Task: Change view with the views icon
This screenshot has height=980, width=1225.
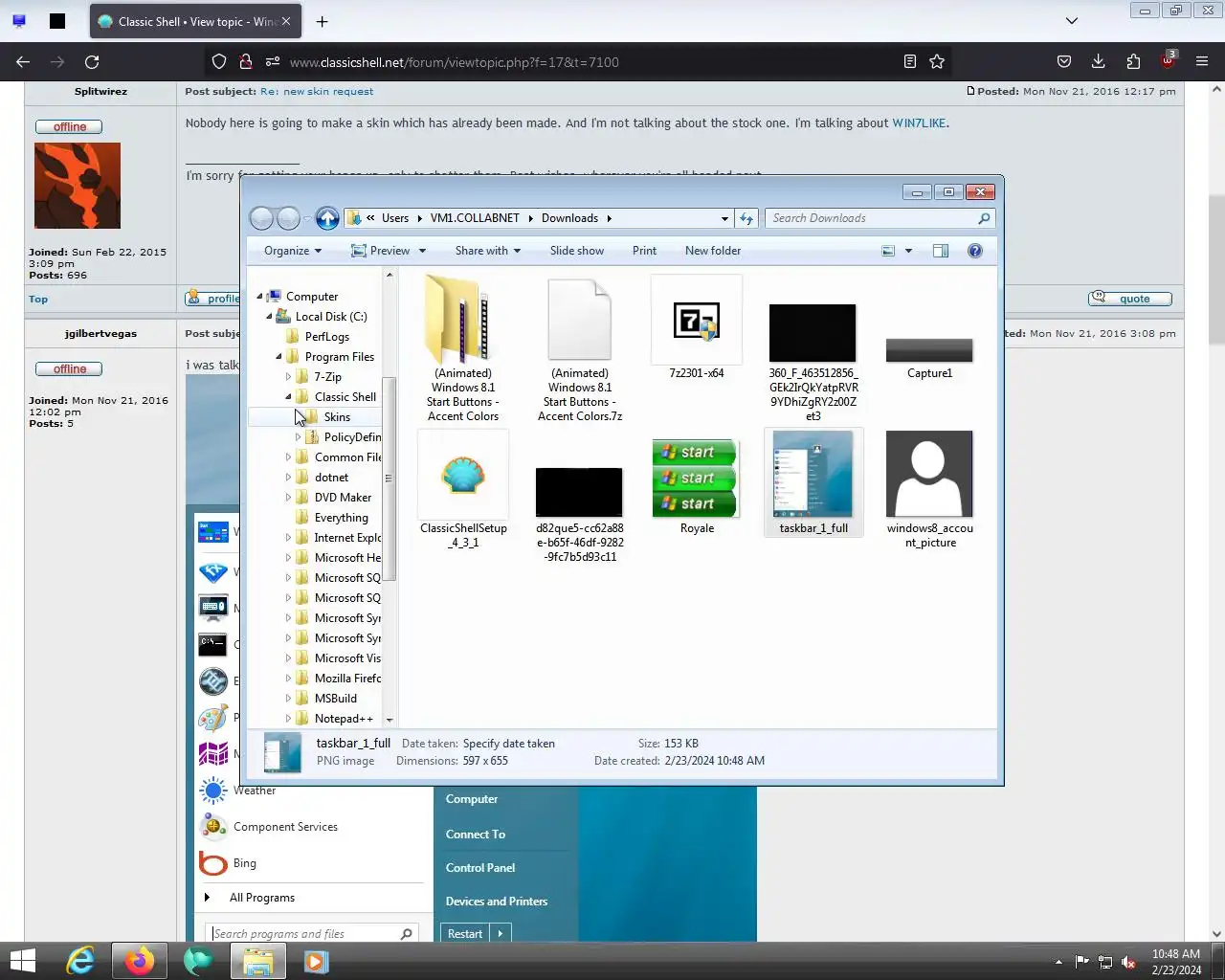Action: point(888,251)
